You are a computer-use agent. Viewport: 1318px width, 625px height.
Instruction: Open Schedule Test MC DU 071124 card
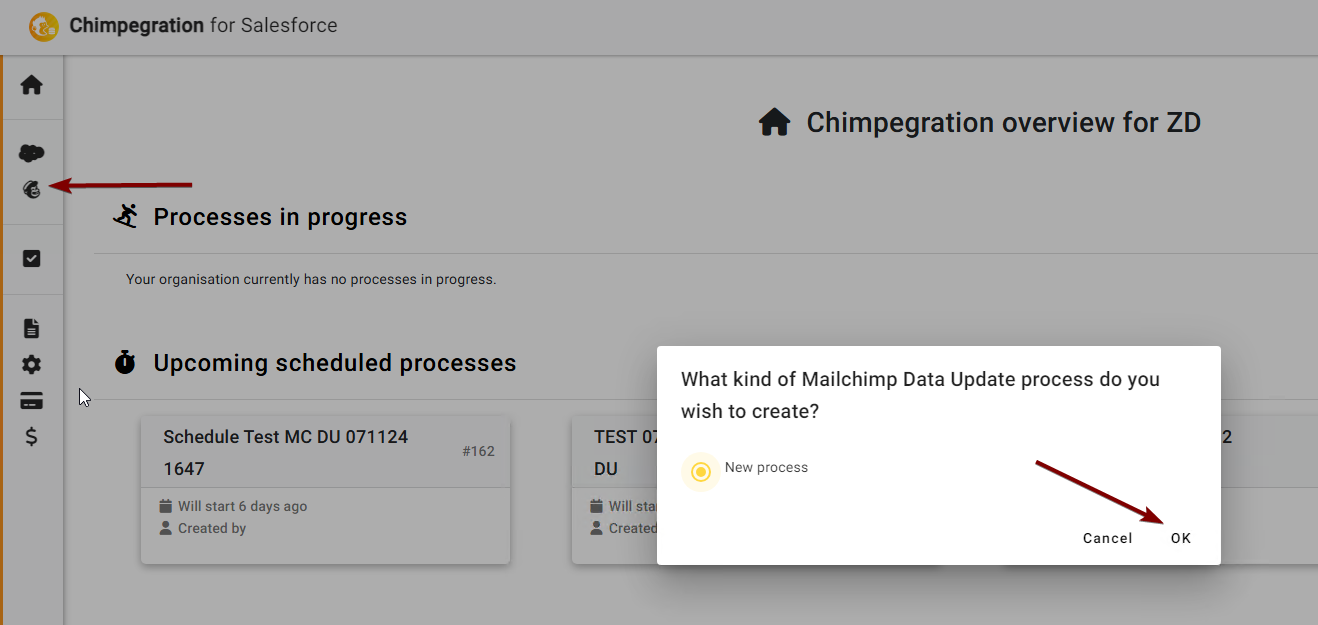(x=325, y=490)
